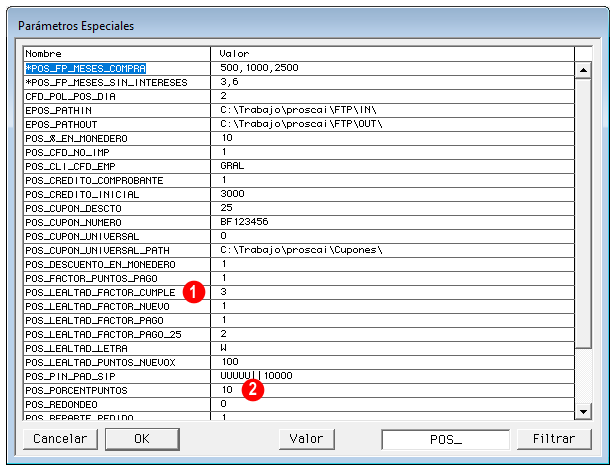Click the Cancelar button

(60, 439)
